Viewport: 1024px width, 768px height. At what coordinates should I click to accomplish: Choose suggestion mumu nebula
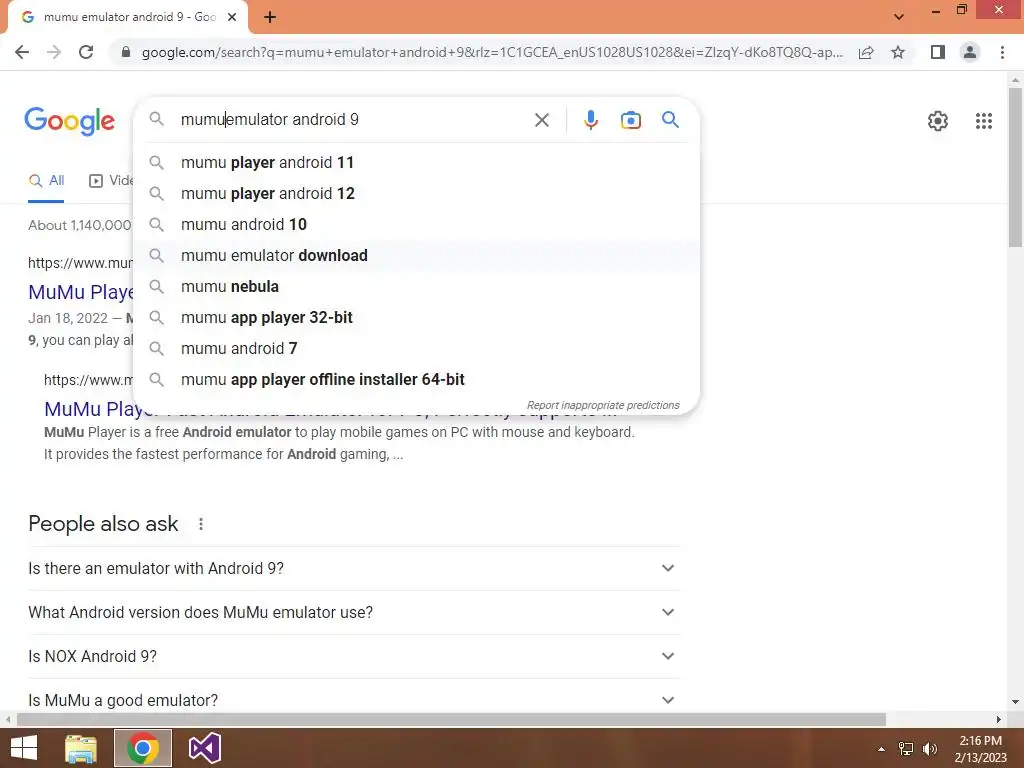(416, 286)
